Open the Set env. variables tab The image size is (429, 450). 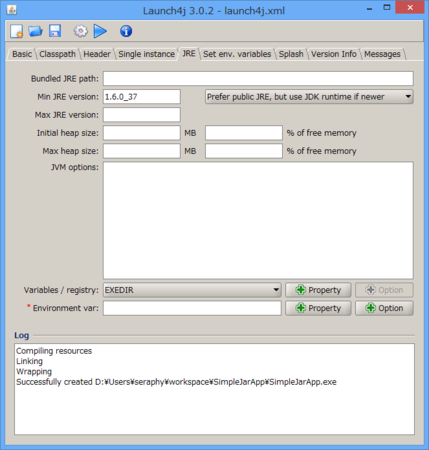point(237,54)
